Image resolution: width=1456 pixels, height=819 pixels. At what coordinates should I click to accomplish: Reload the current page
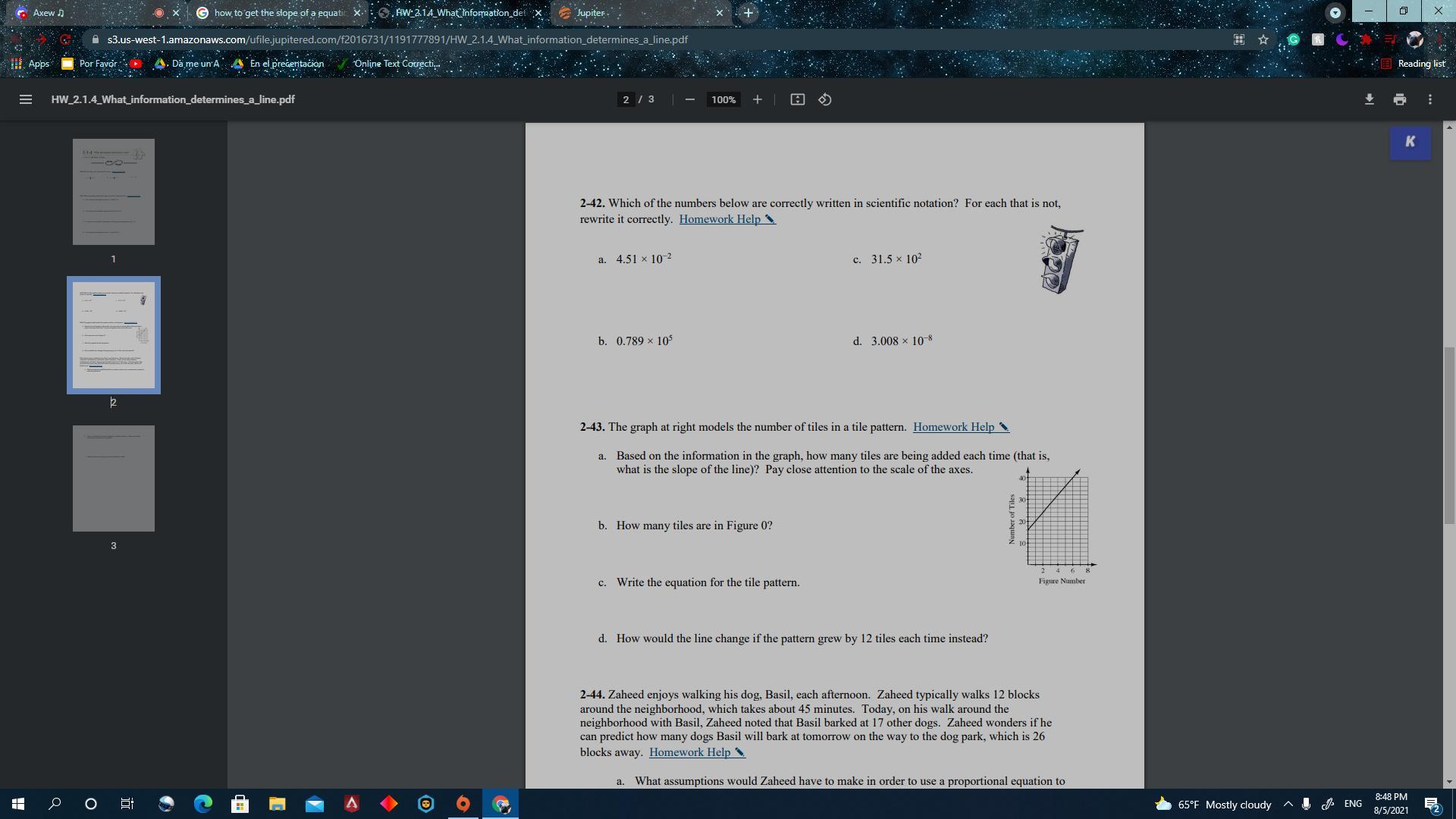[66, 39]
